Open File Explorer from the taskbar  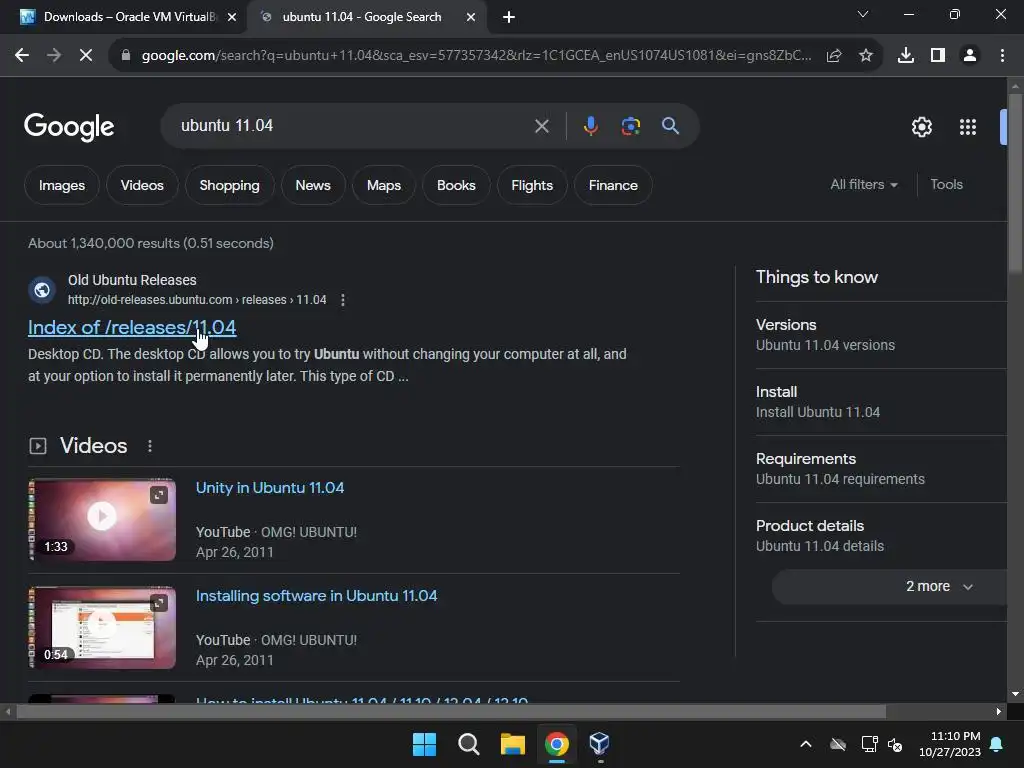pyautogui.click(x=513, y=744)
